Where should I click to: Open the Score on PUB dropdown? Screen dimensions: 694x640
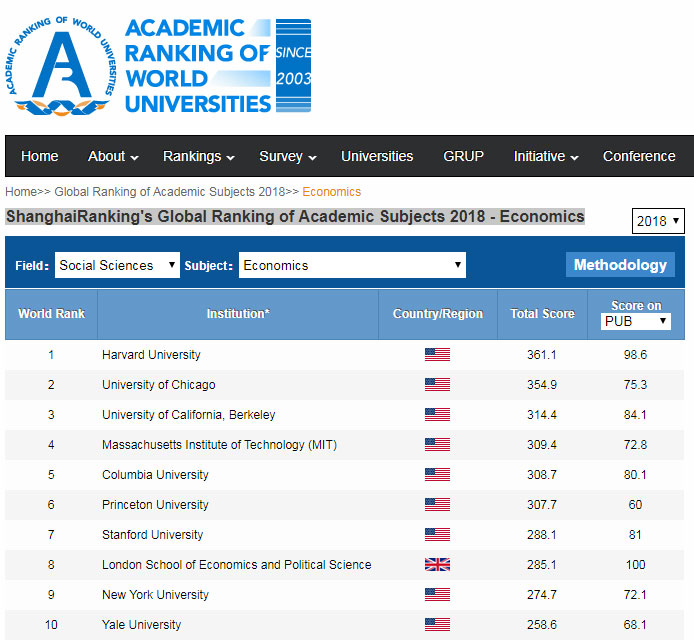coord(636,321)
